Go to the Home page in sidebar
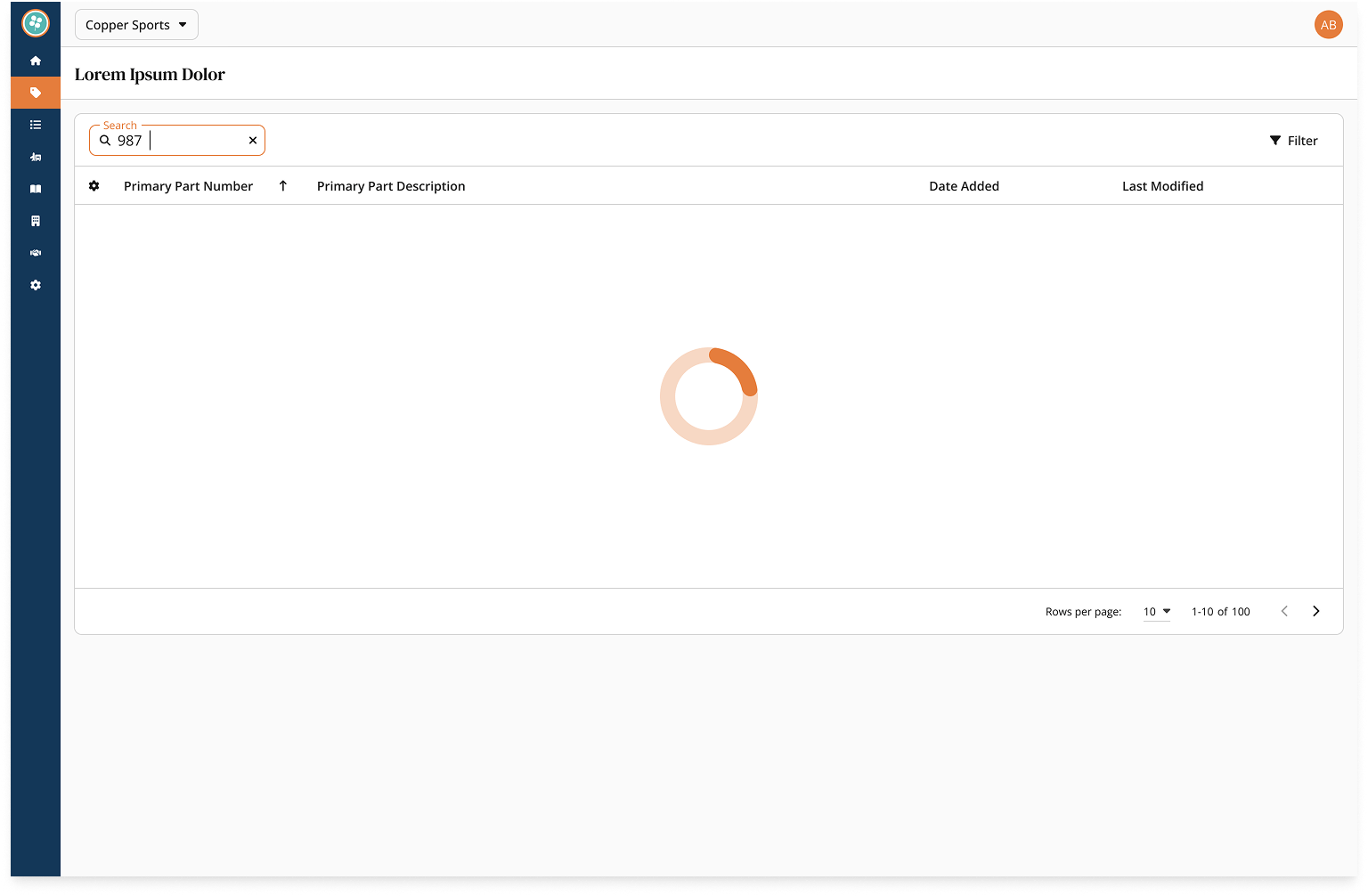 36,61
